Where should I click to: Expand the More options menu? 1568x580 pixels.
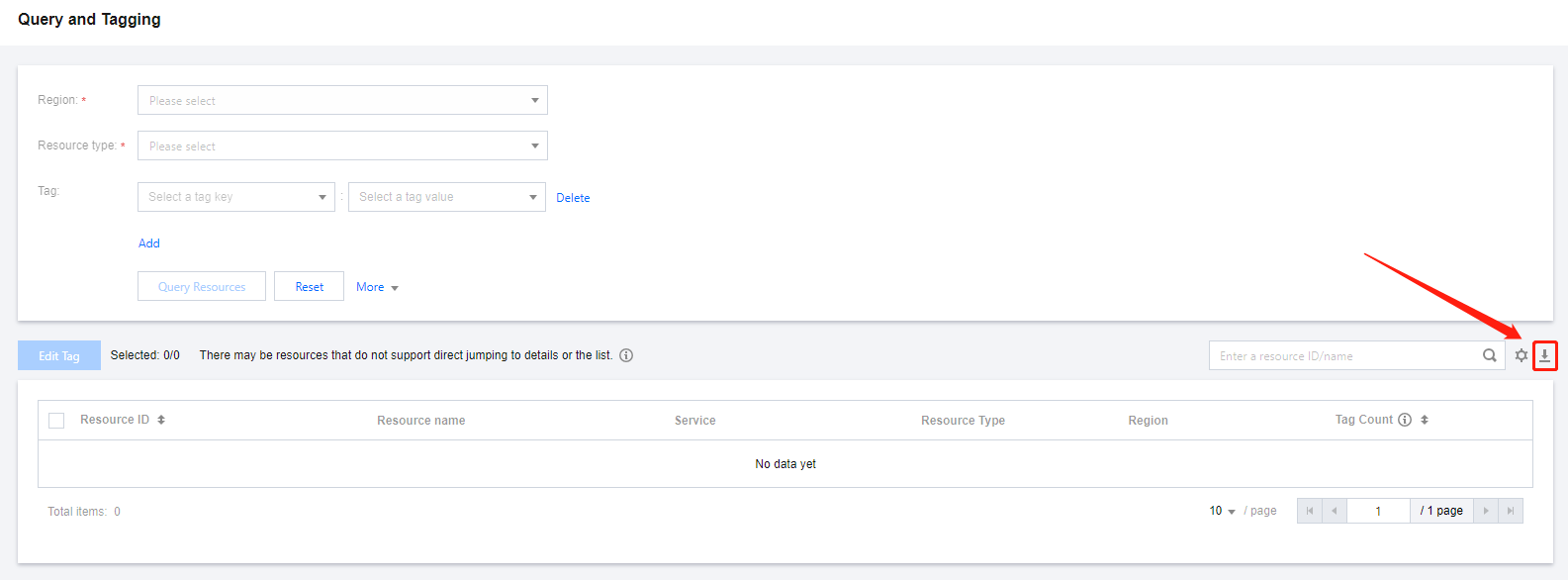pyautogui.click(x=377, y=287)
